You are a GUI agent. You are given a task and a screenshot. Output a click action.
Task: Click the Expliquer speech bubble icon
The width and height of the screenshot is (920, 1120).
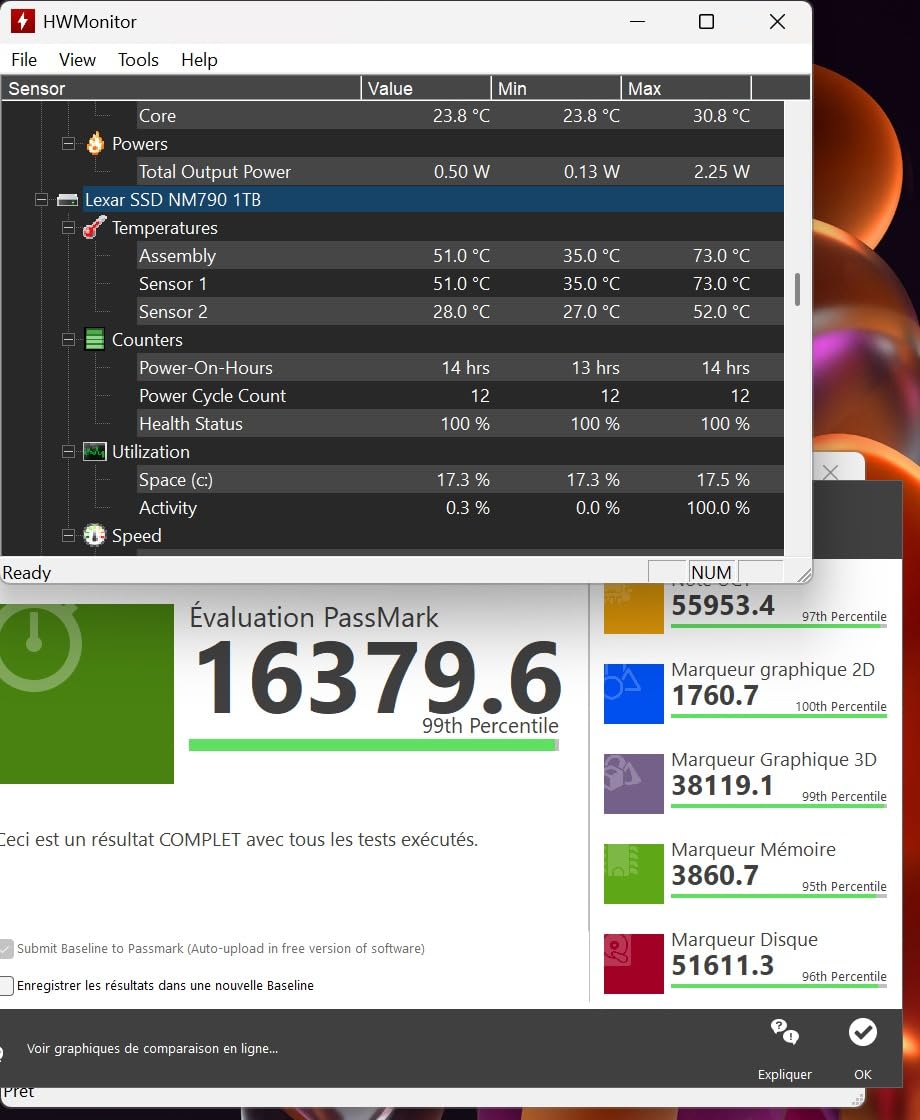(784, 1031)
